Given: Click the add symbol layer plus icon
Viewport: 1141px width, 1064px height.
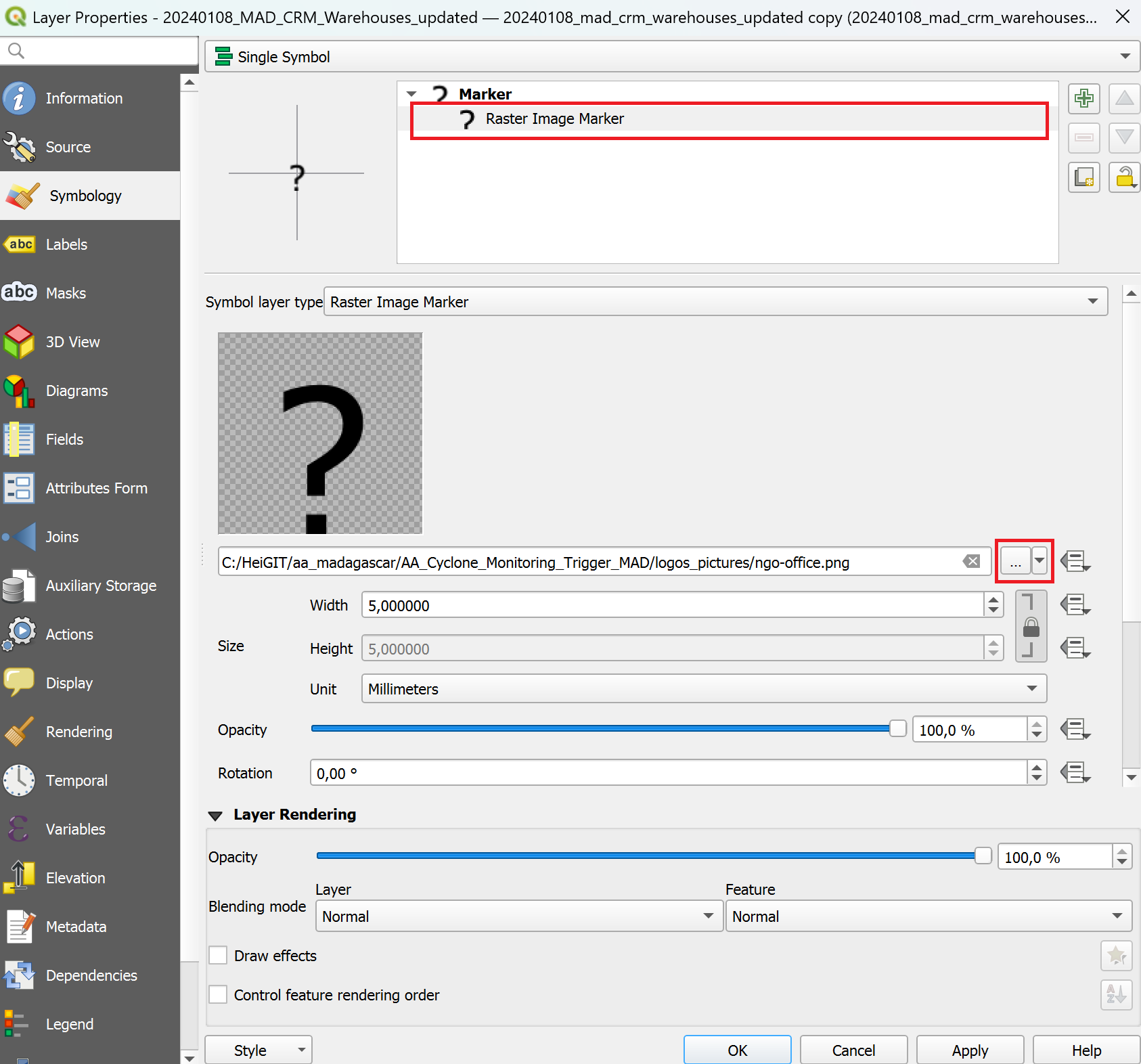Looking at the screenshot, I should pos(1084,98).
